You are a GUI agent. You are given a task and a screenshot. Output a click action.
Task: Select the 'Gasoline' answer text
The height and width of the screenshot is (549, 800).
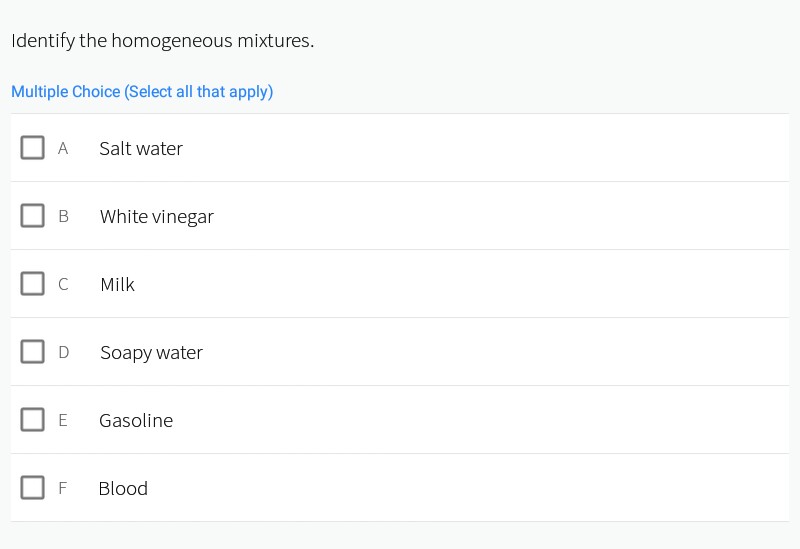point(136,421)
